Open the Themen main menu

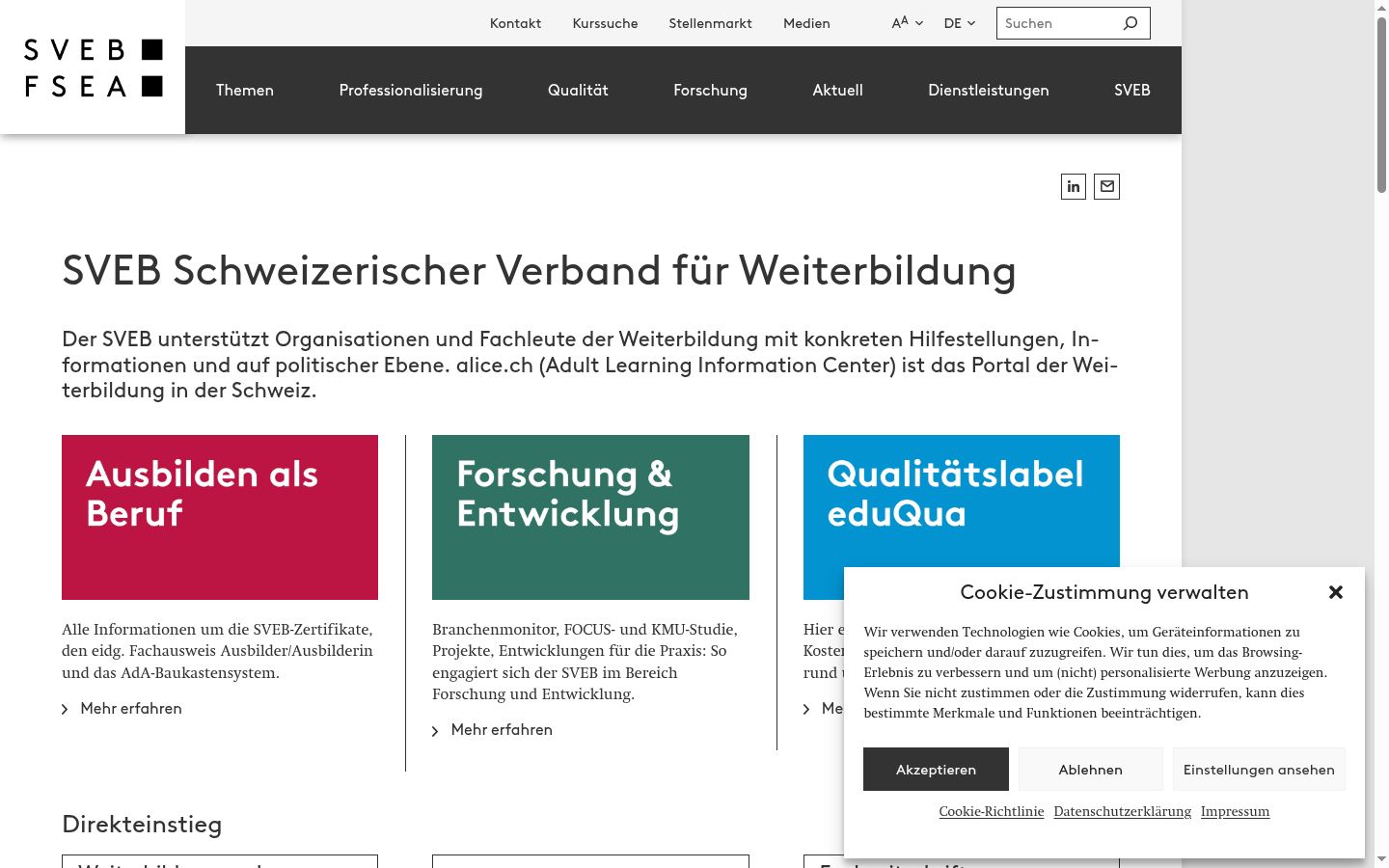[x=245, y=90]
